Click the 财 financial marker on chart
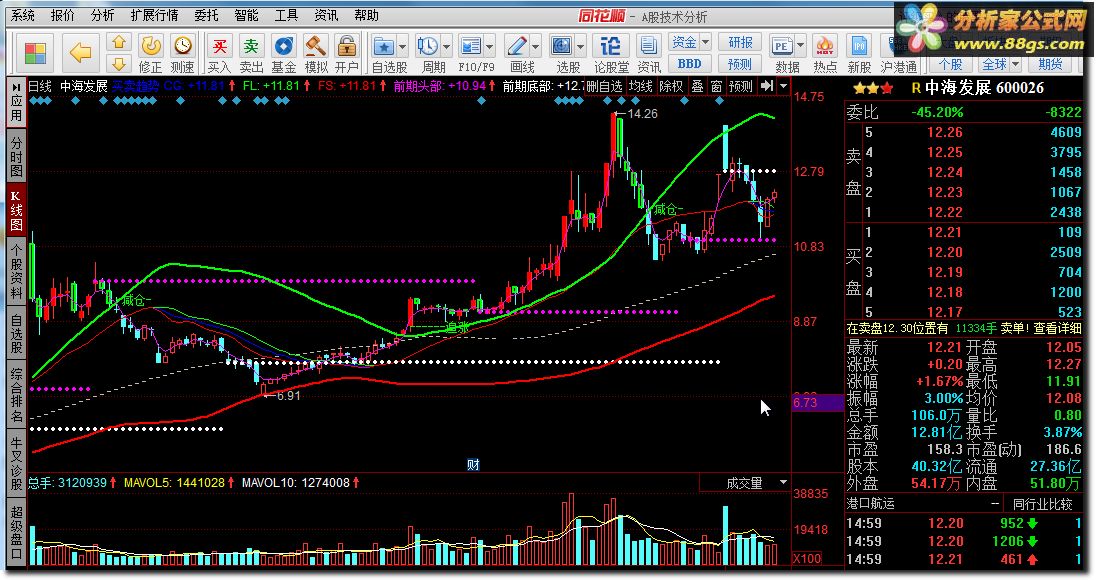Screen dimensions: 1096x580 coord(473,465)
